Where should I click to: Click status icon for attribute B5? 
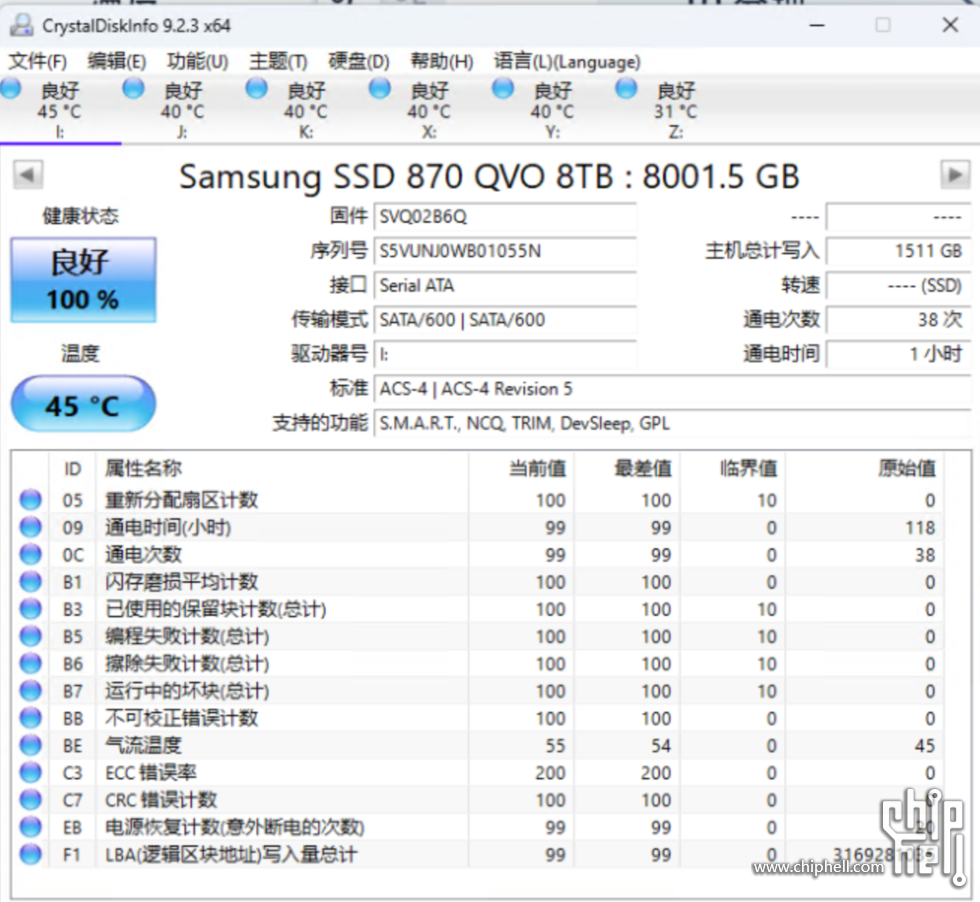coord(31,636)
